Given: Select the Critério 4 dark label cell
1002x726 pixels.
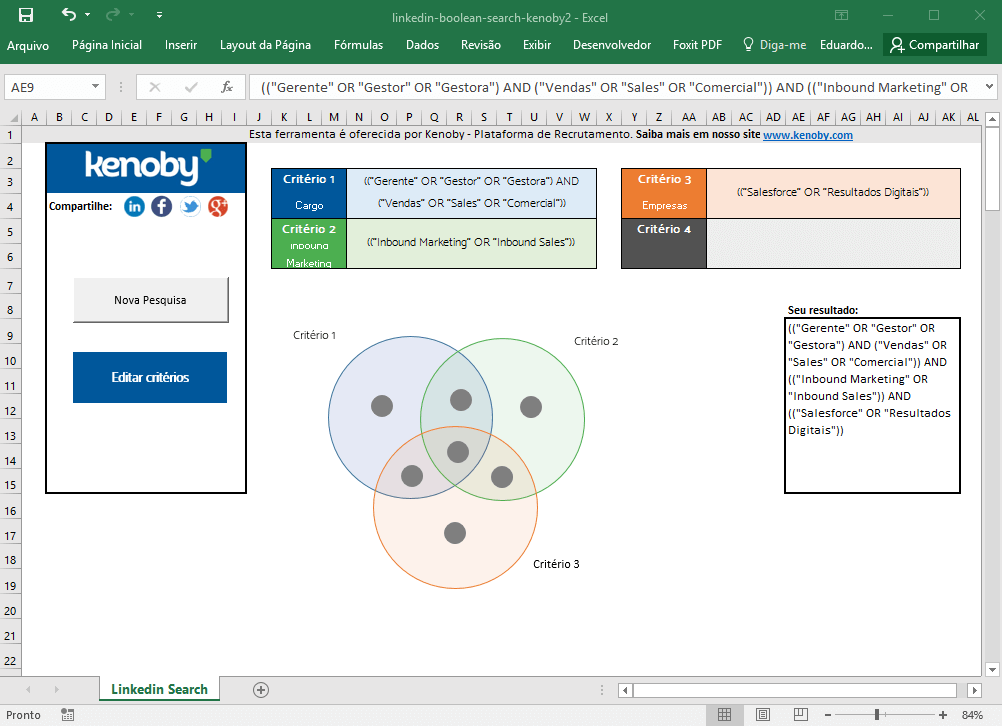Looking at the screenshot, I should click(665, 243).
